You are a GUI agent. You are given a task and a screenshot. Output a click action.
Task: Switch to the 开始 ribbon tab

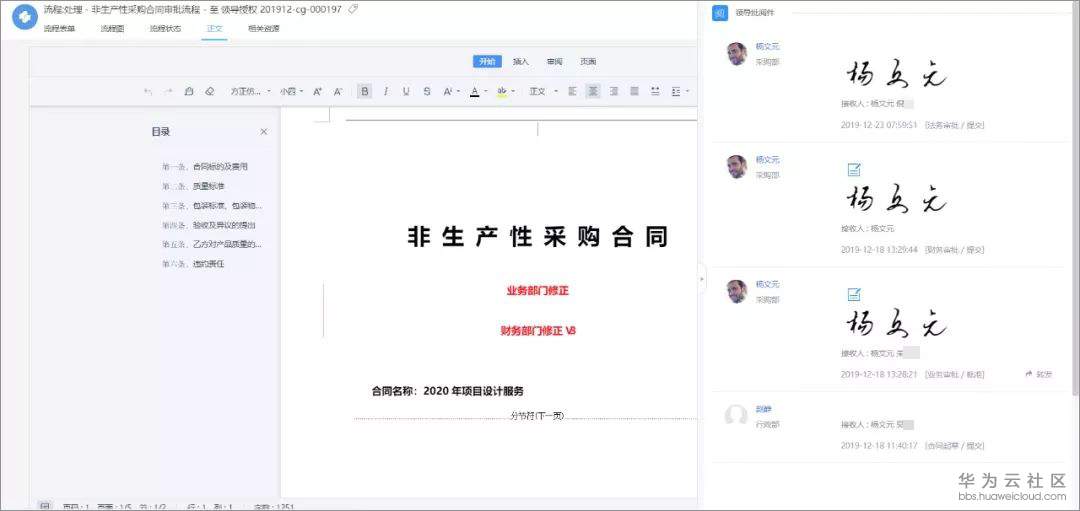(x=487, y=61)
